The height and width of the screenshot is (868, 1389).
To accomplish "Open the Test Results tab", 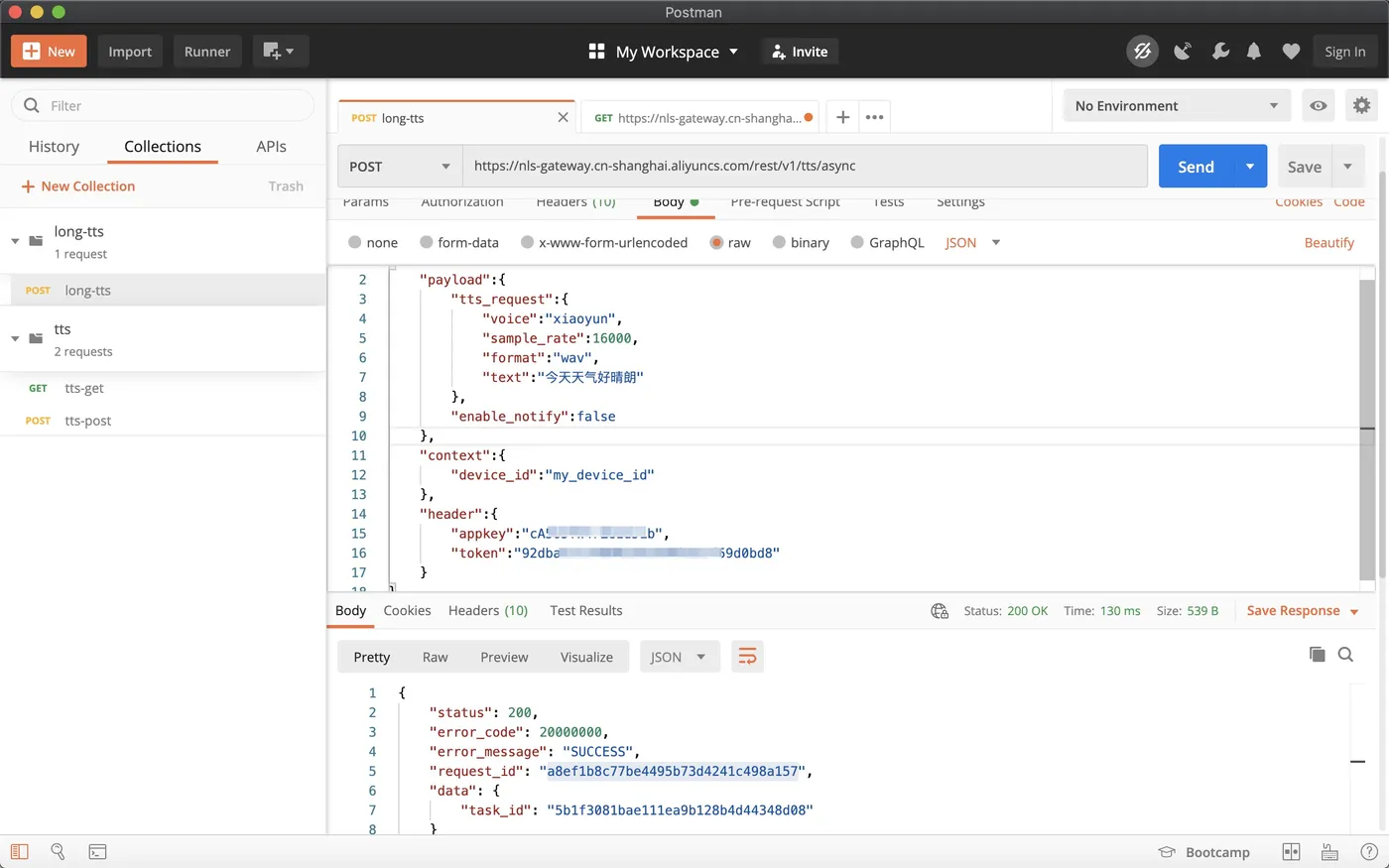I will tap(586, 611).
